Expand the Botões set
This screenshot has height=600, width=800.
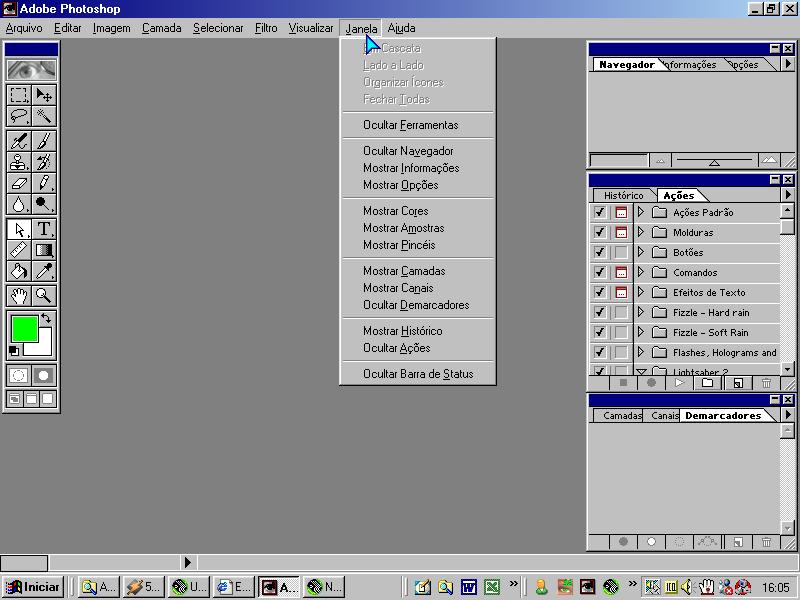[x=641, y=252]
